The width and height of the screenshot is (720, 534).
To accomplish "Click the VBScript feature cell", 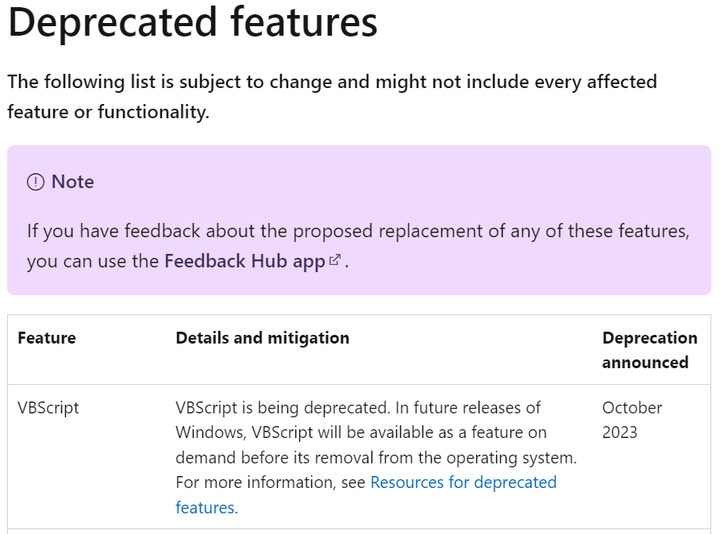I will coord(48,408).
